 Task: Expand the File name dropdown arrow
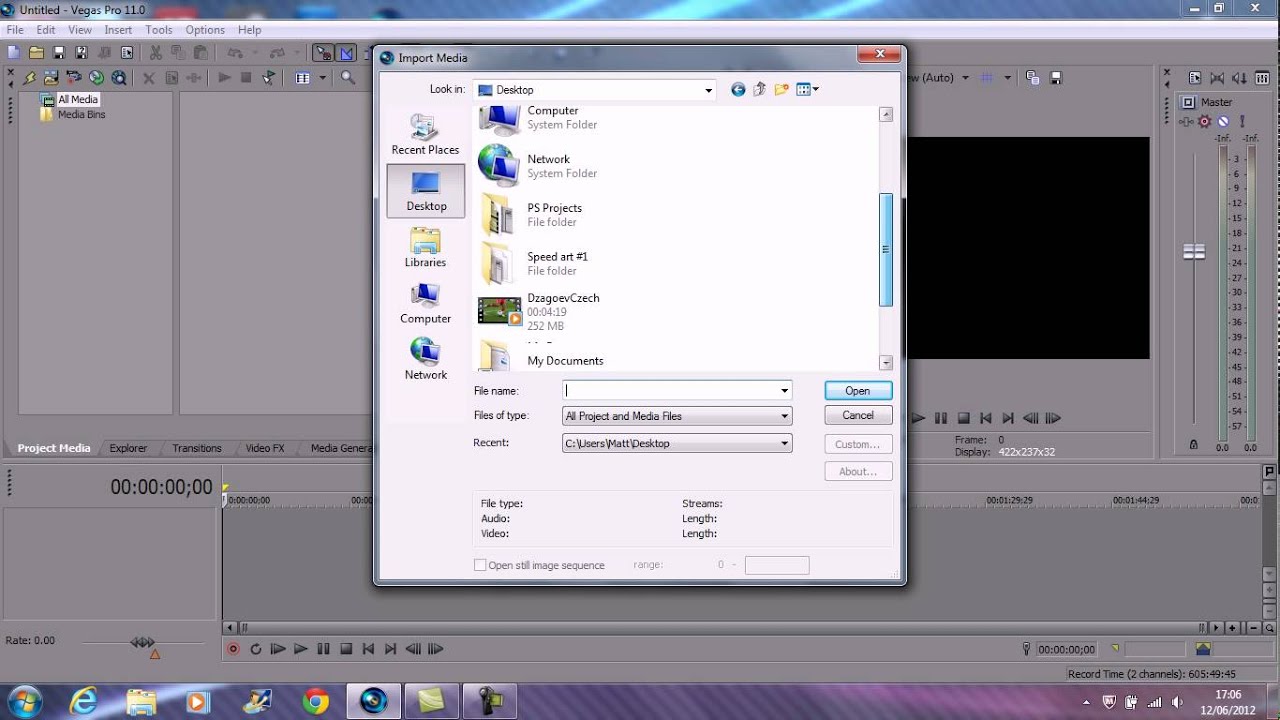click(x=785, y=391)
